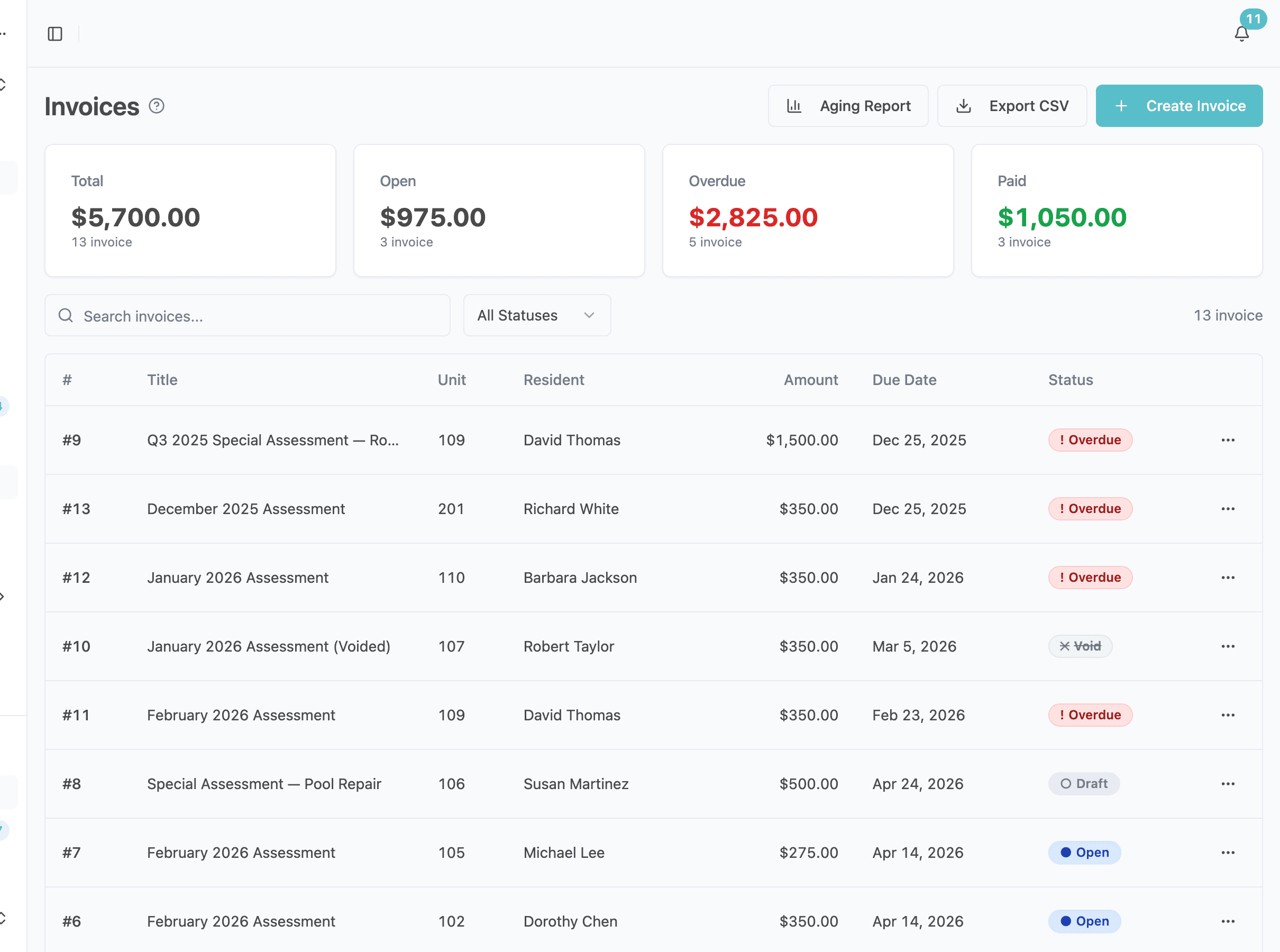Click the Open status badge for Michael Lee
The image size is (1280, 952).
[1084, 853]
